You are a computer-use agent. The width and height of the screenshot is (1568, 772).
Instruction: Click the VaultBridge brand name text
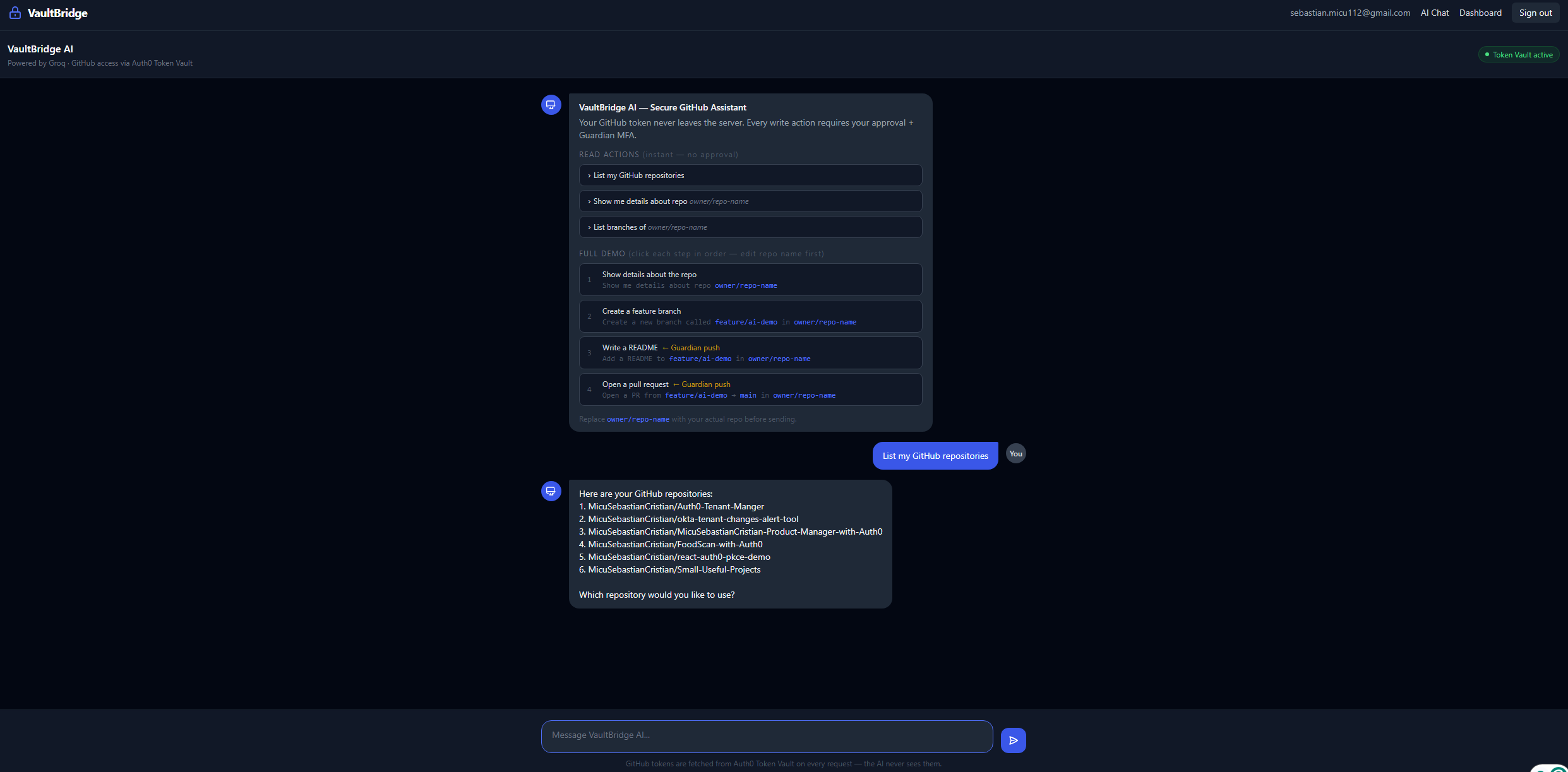pyautogui.click(x=57, y=13)
